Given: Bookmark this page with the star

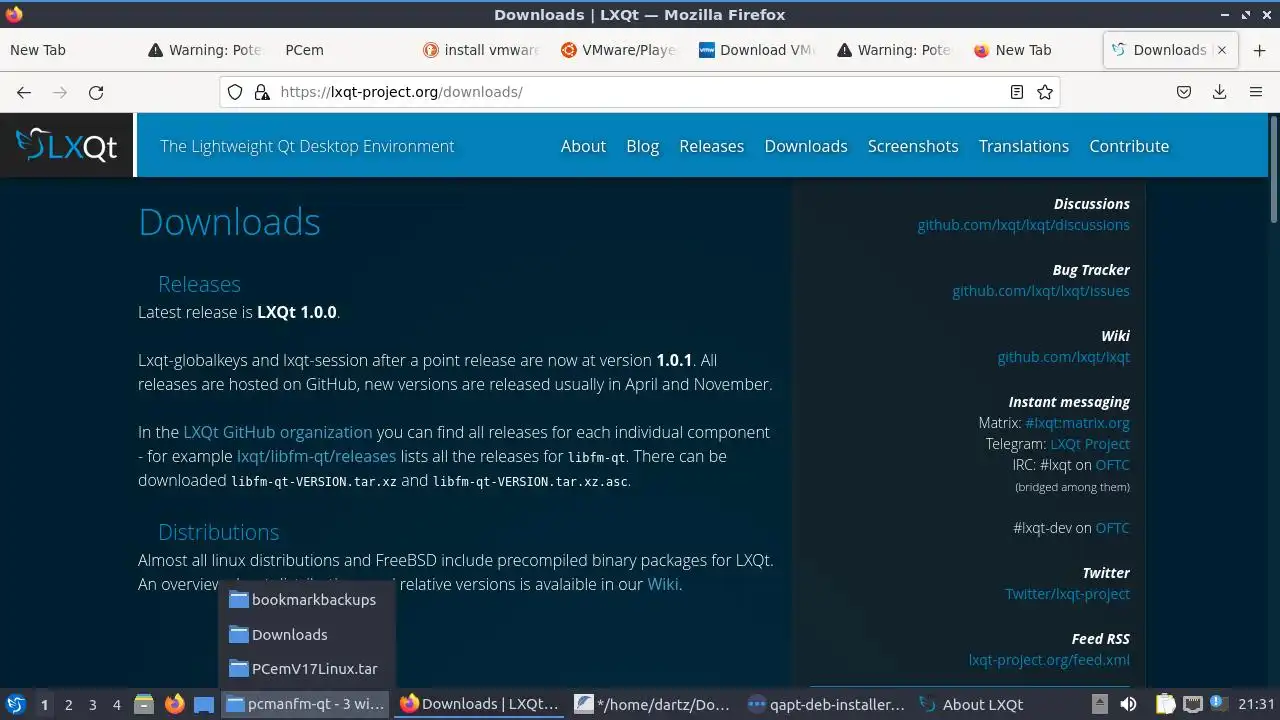Looking at the screenshot, I should (x=1045, y=92).
